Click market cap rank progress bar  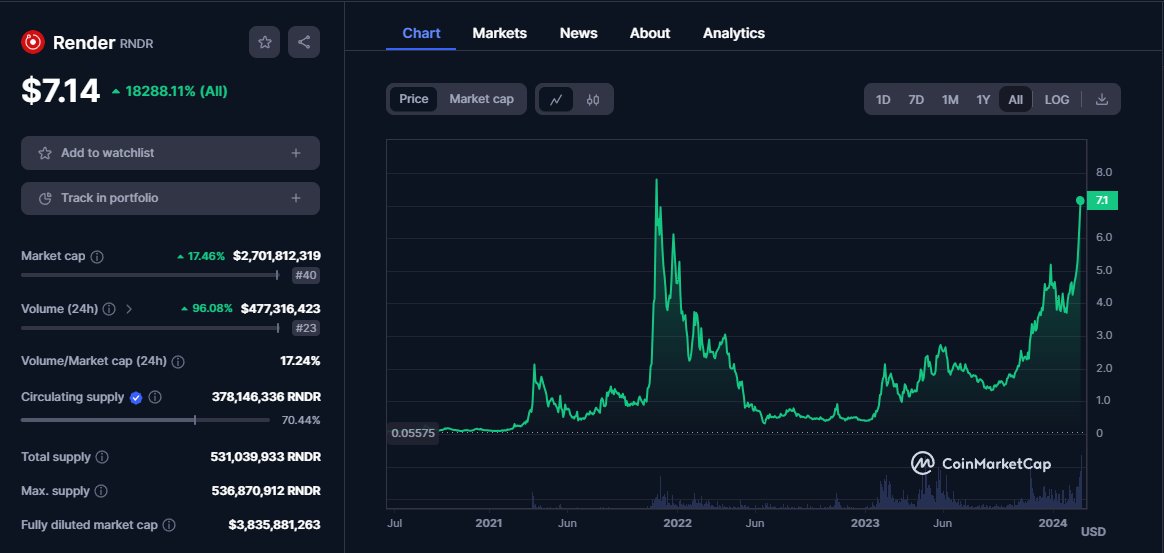[x=149, y=275]
